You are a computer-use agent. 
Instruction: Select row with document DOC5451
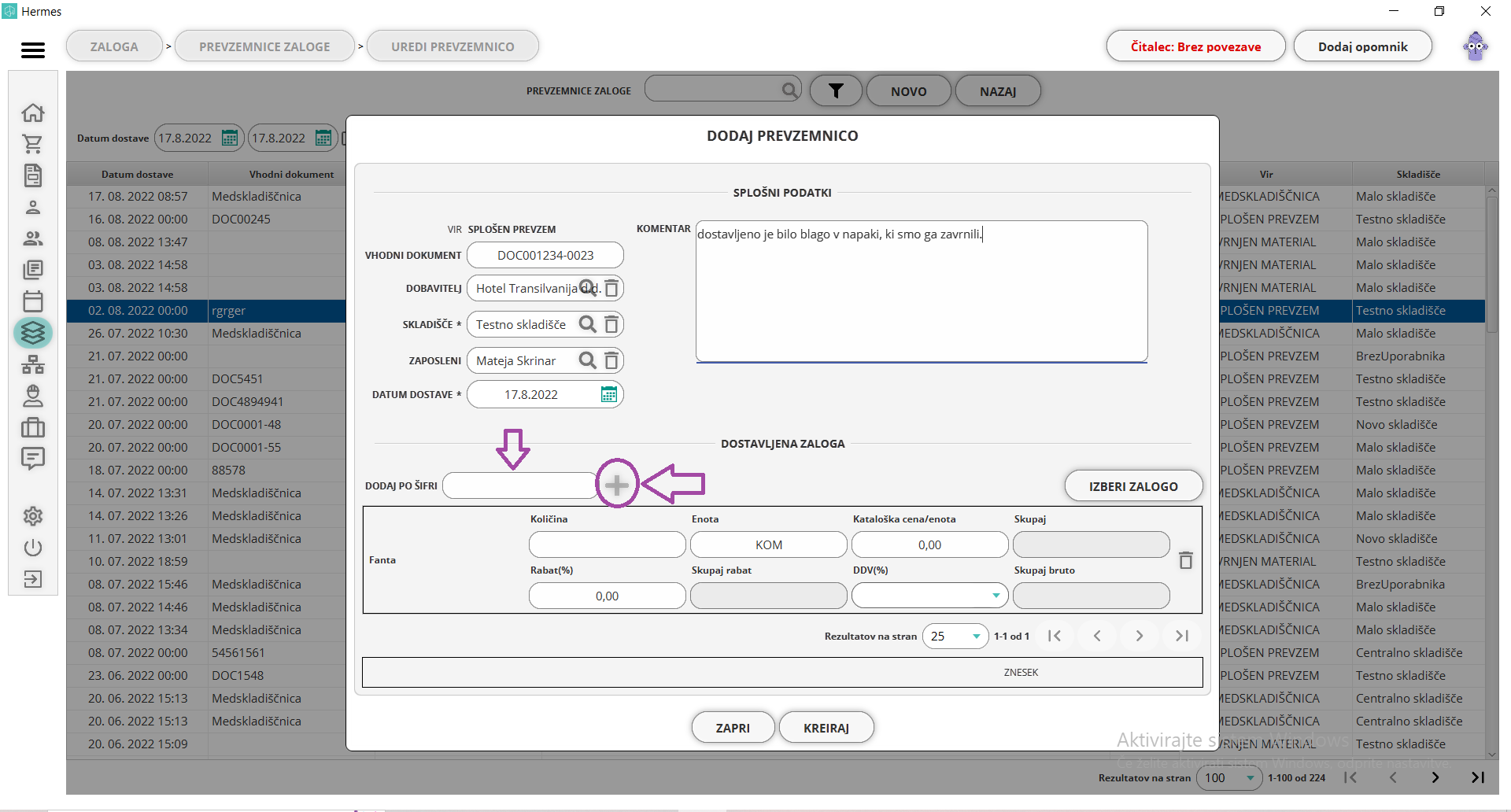(x=206, y=378)
